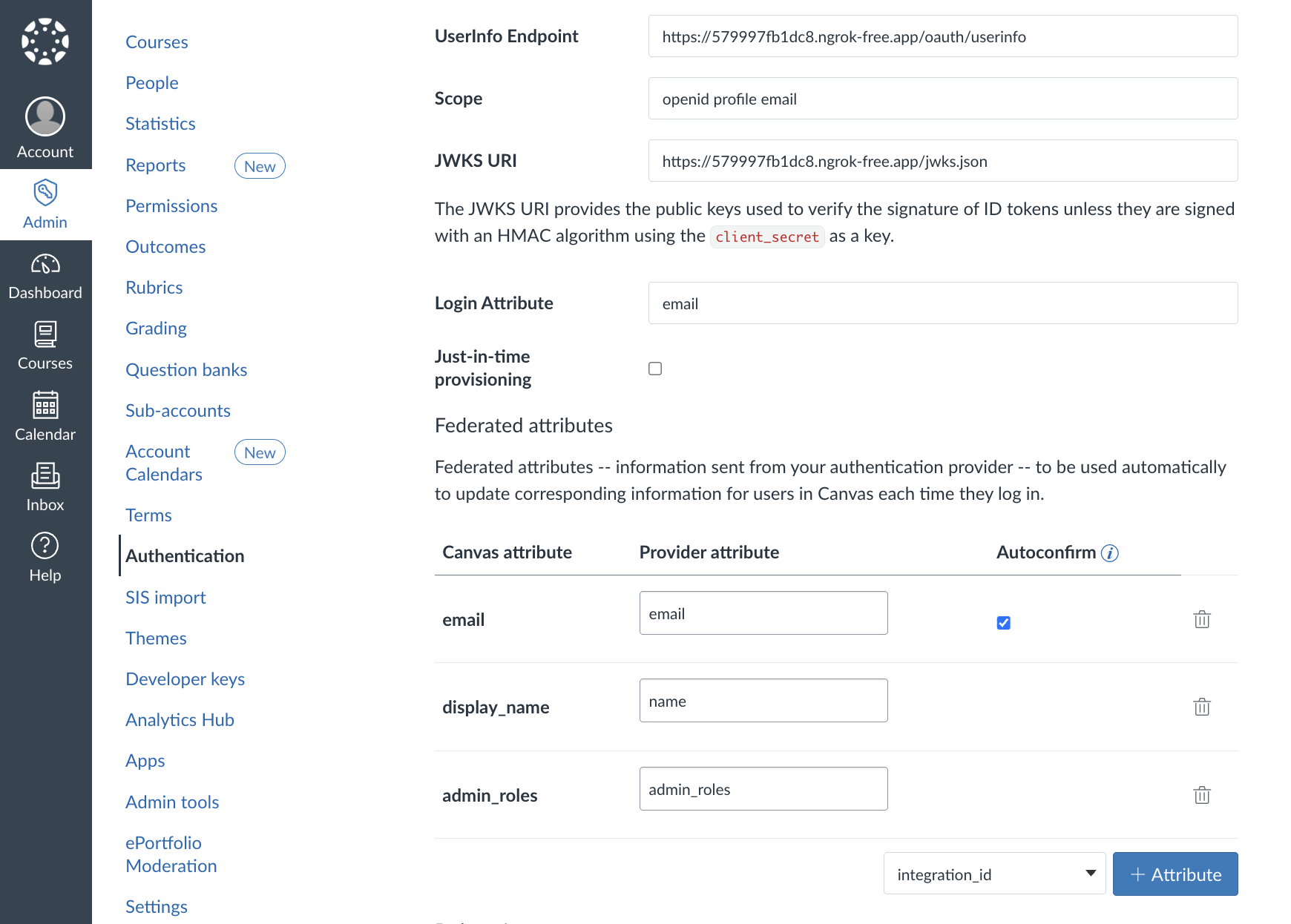Select the Admin shield icon
This screenshot has width=1291, height=924.
45,193
